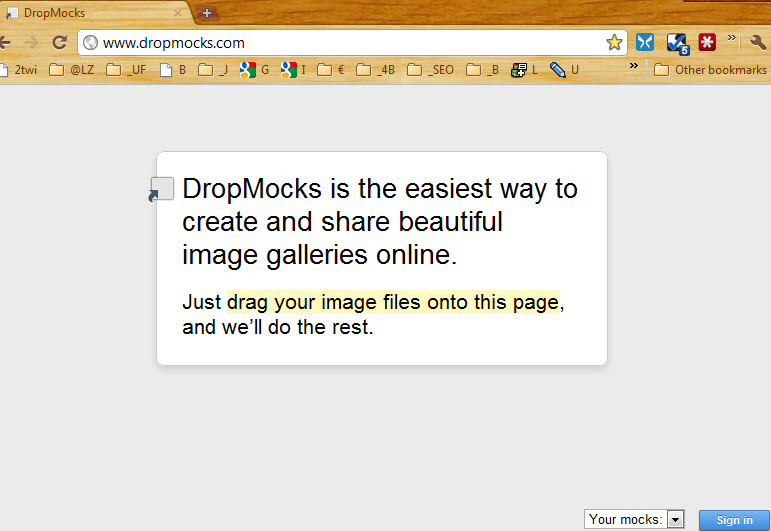Open the @LZ bookmarks folder

tap(72, 70)
